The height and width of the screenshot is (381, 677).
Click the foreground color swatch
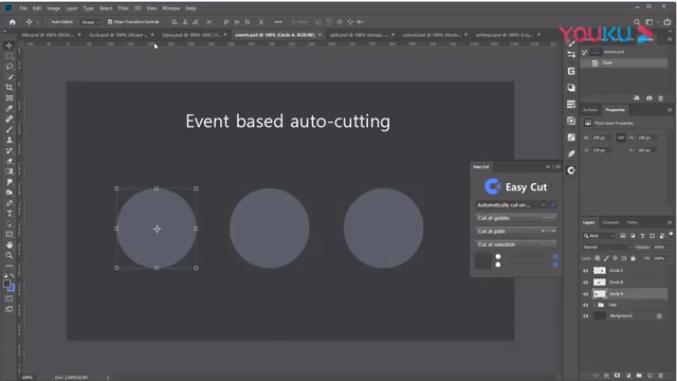(7, 284)
